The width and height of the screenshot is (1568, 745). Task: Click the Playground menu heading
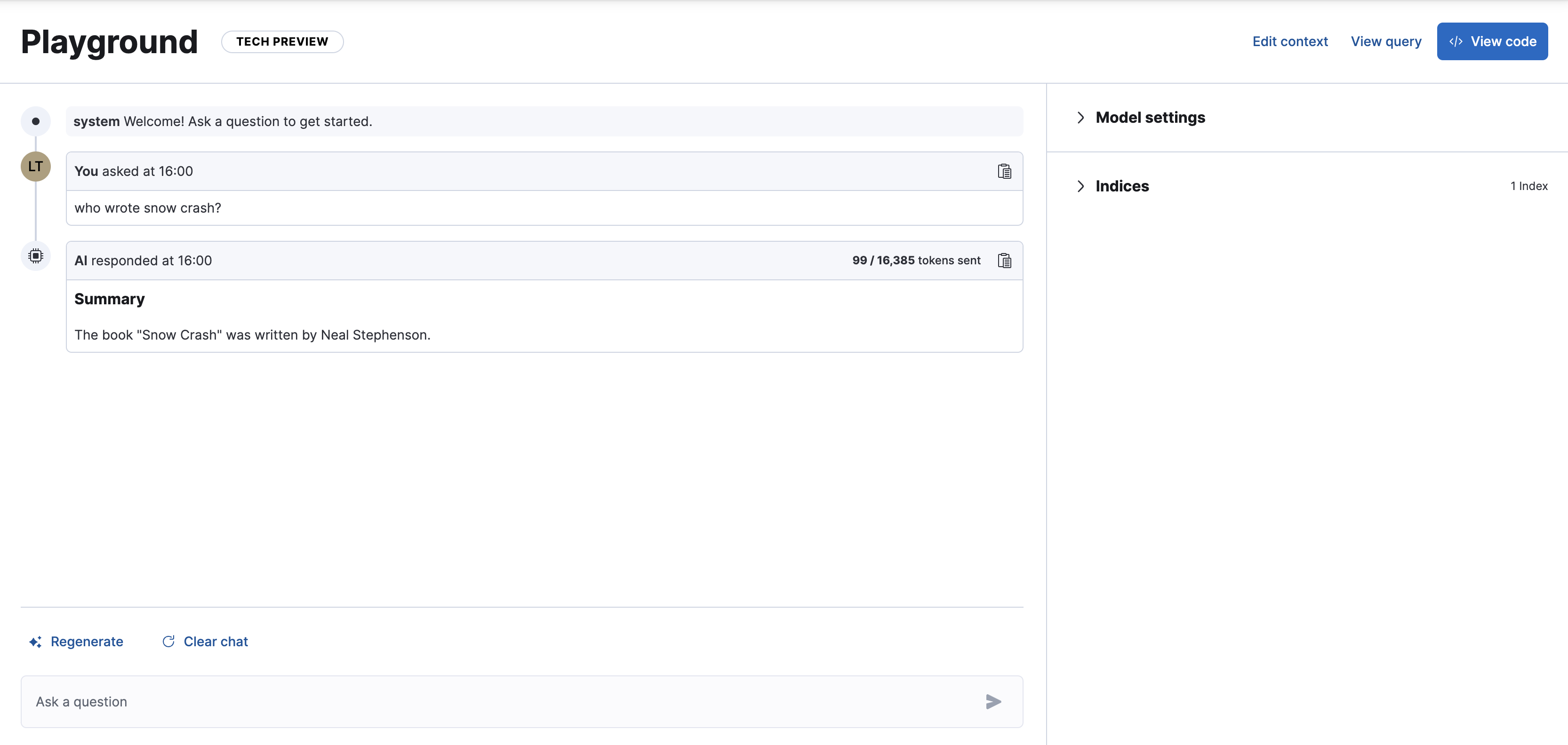[109, 41]
